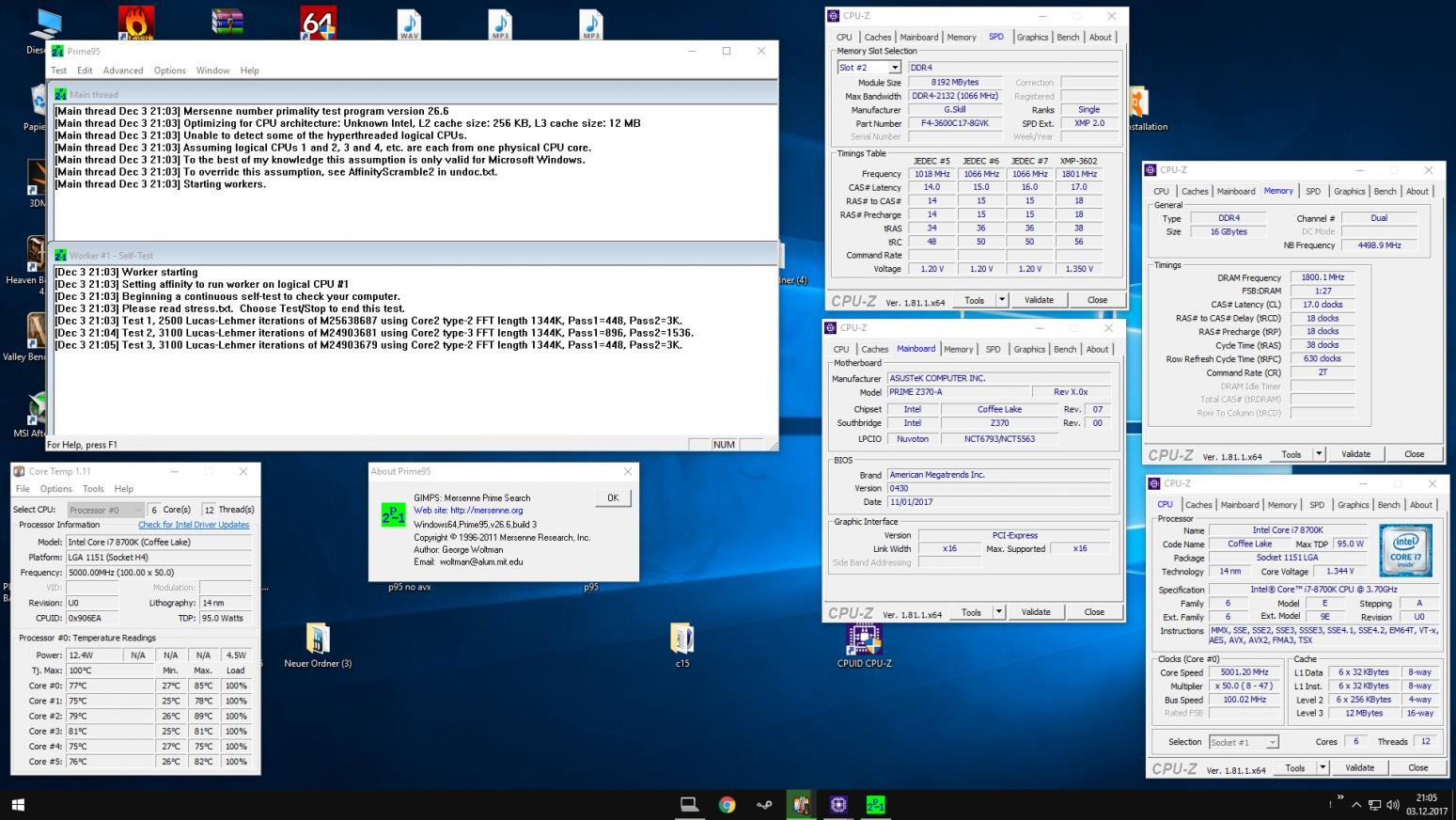Click Tools button in CPU-Z Memory window
Screen dimensions: 1456x820
coord(1292,454)
